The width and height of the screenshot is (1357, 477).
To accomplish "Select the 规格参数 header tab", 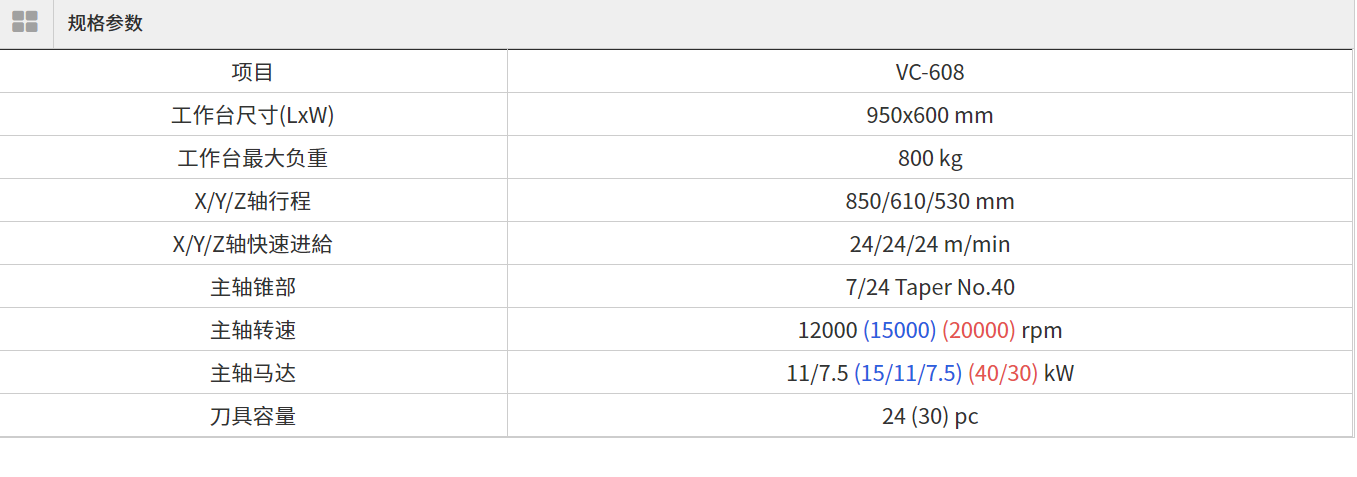I will point(105,23).
